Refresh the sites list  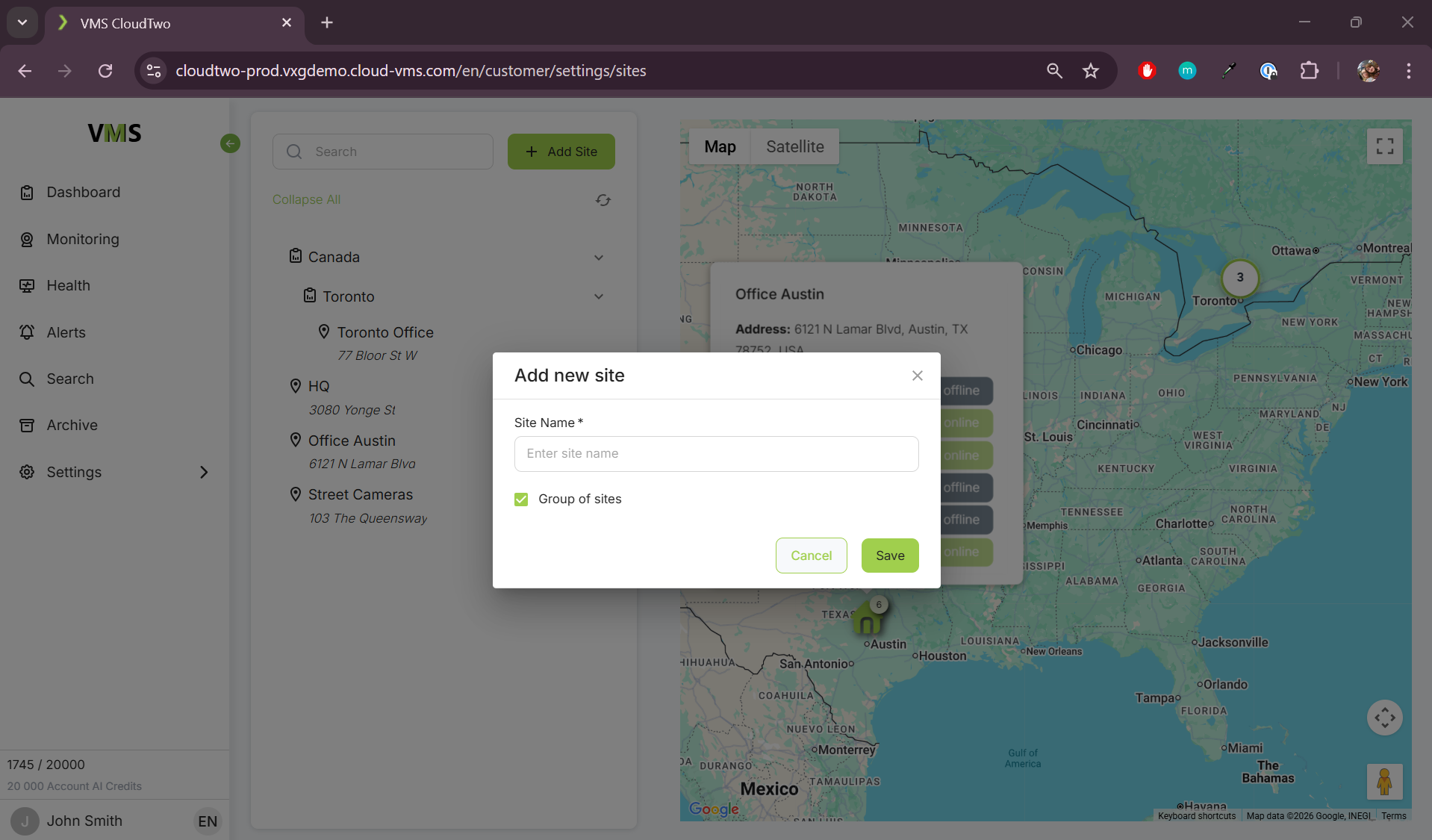coord(603,200)
